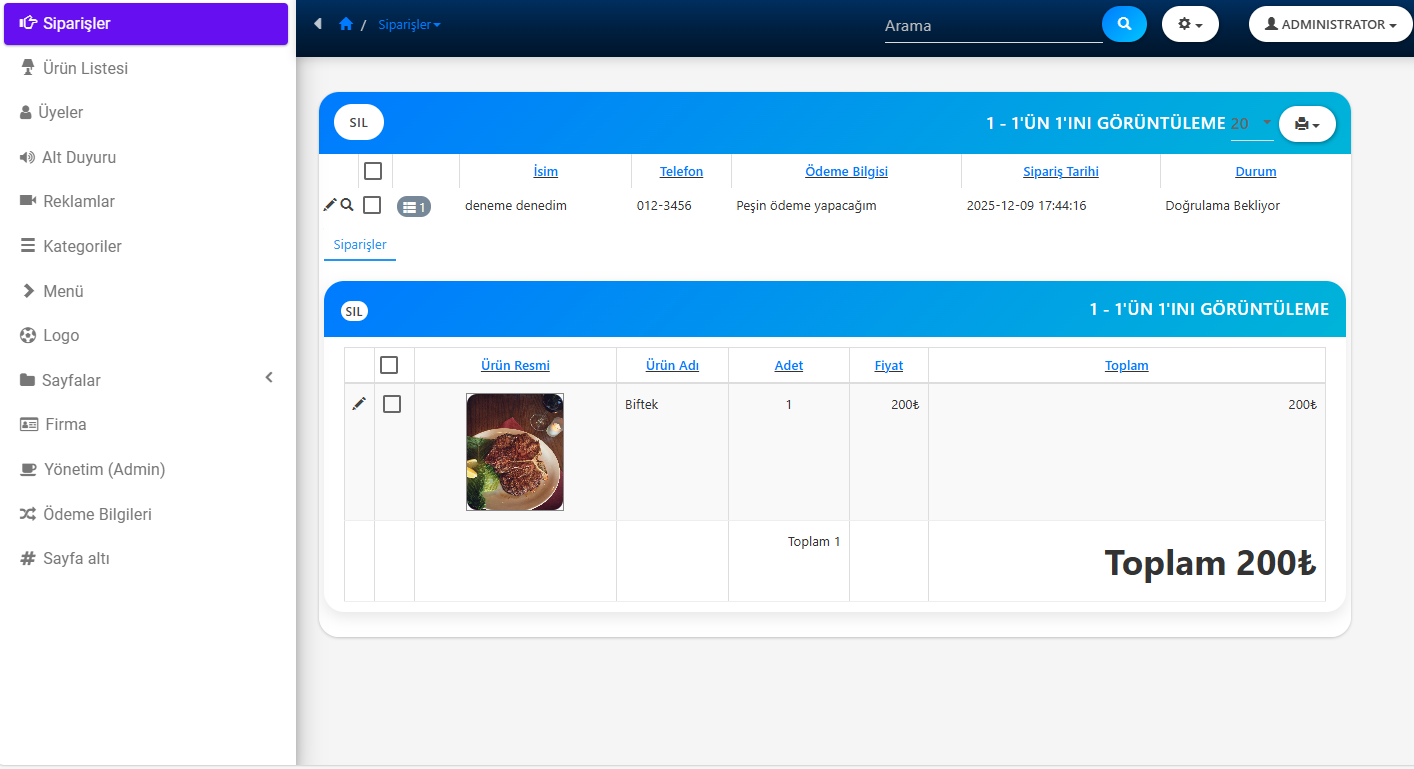1414x769 pixels.
Task: Toggle select-all checkbox in orders header
Action: tap(372, 171)
